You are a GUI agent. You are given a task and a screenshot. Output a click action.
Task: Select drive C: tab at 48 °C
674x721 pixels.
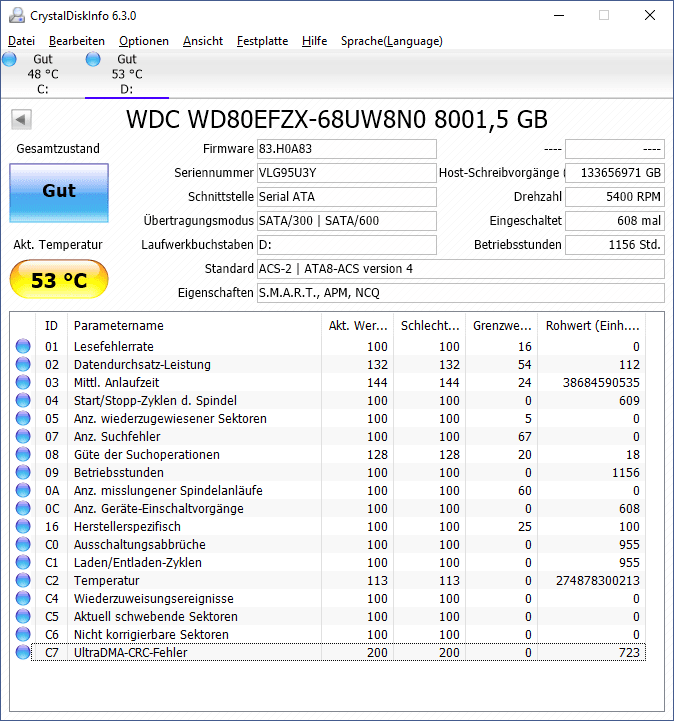43,74
